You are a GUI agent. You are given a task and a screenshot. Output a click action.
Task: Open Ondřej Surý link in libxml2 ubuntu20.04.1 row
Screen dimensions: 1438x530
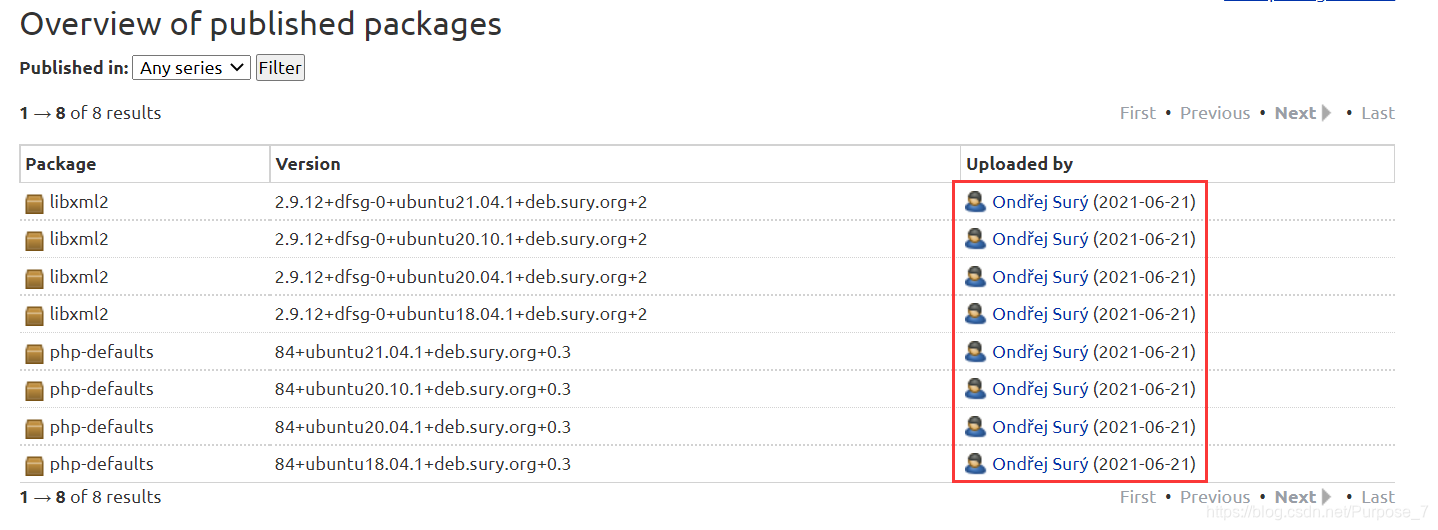tap(1040, 277)
